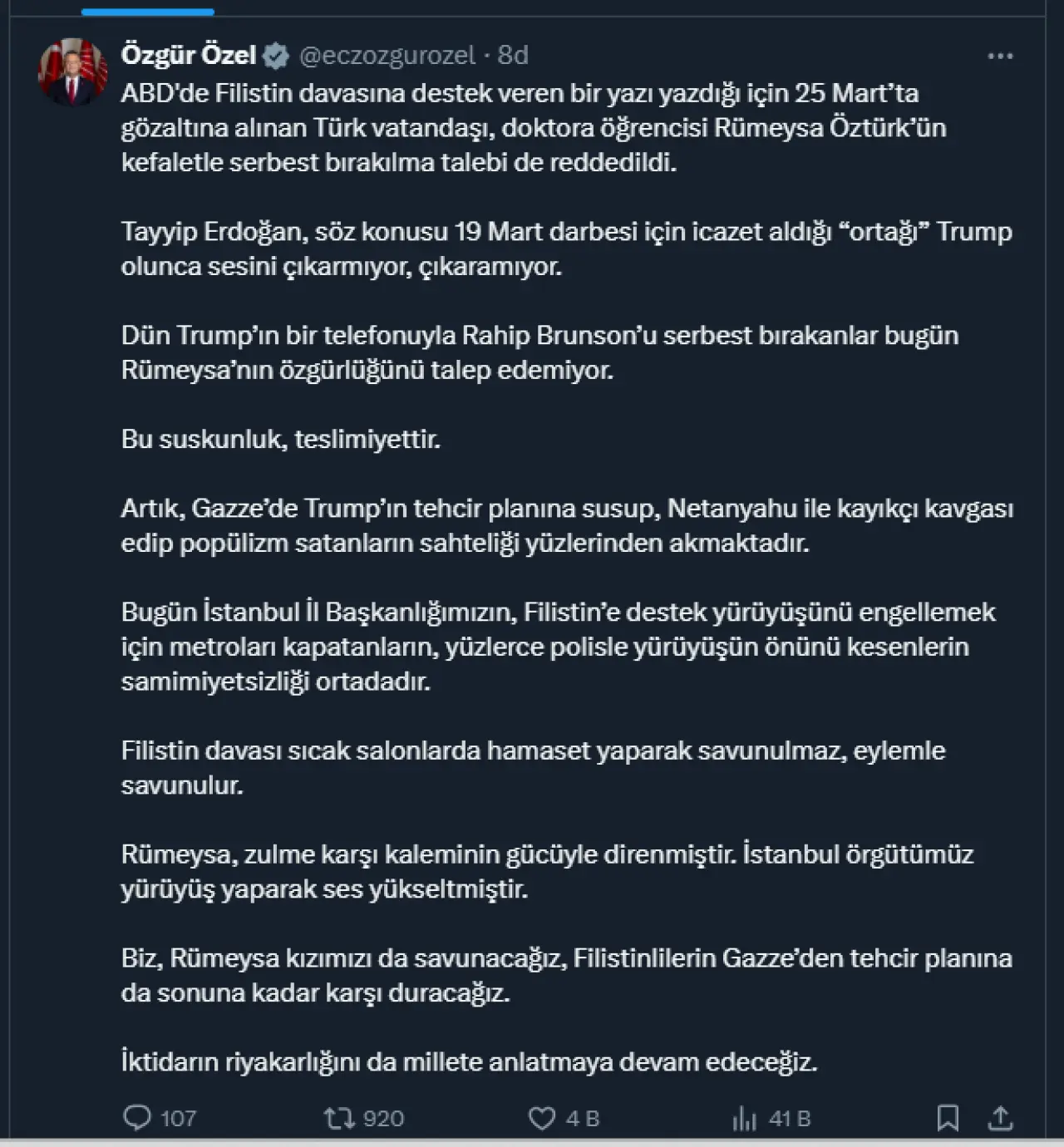Screen dimensions: 1064x1147
Task: Open the reply icon on the tweet
Action: (x=137, y=1118)
